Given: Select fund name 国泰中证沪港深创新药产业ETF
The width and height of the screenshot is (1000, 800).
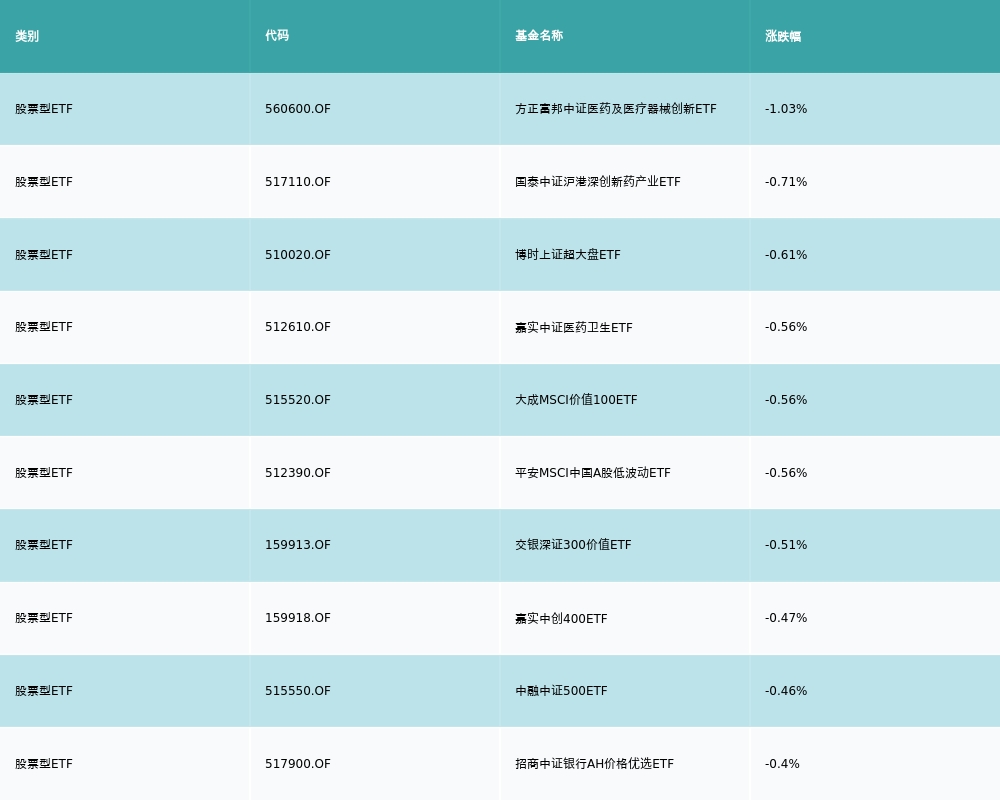Looking at the screenshot, I should tap(598, 182).
